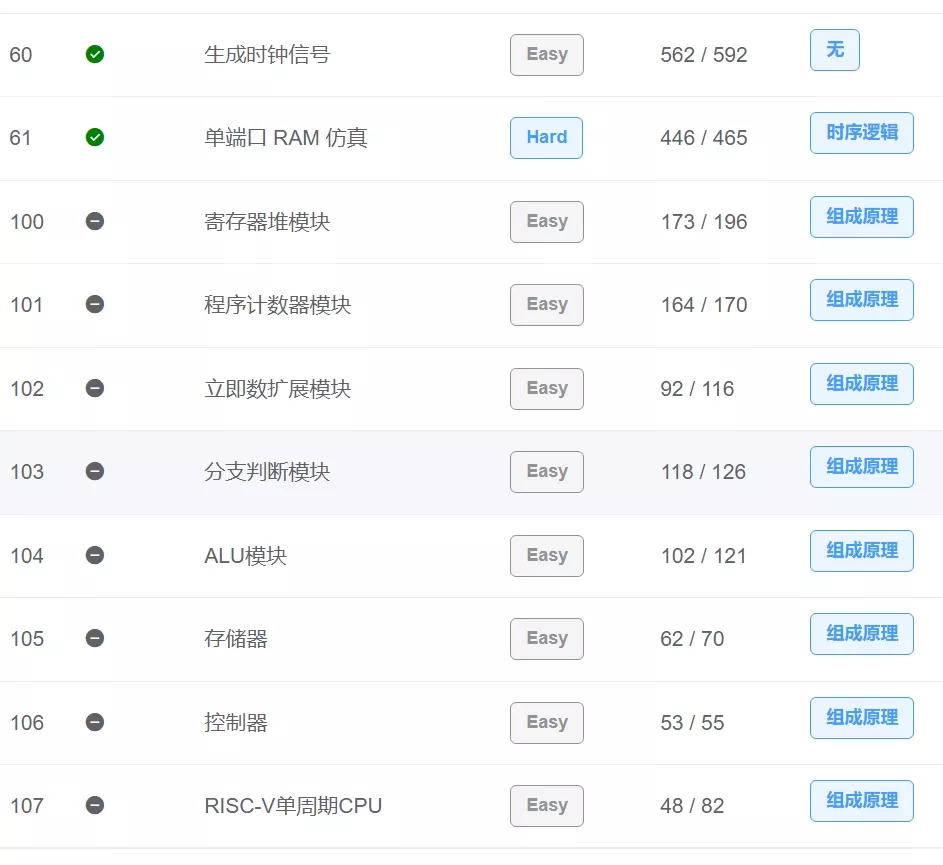Click the 立即数扩展模块 title

tap(277, 388)
